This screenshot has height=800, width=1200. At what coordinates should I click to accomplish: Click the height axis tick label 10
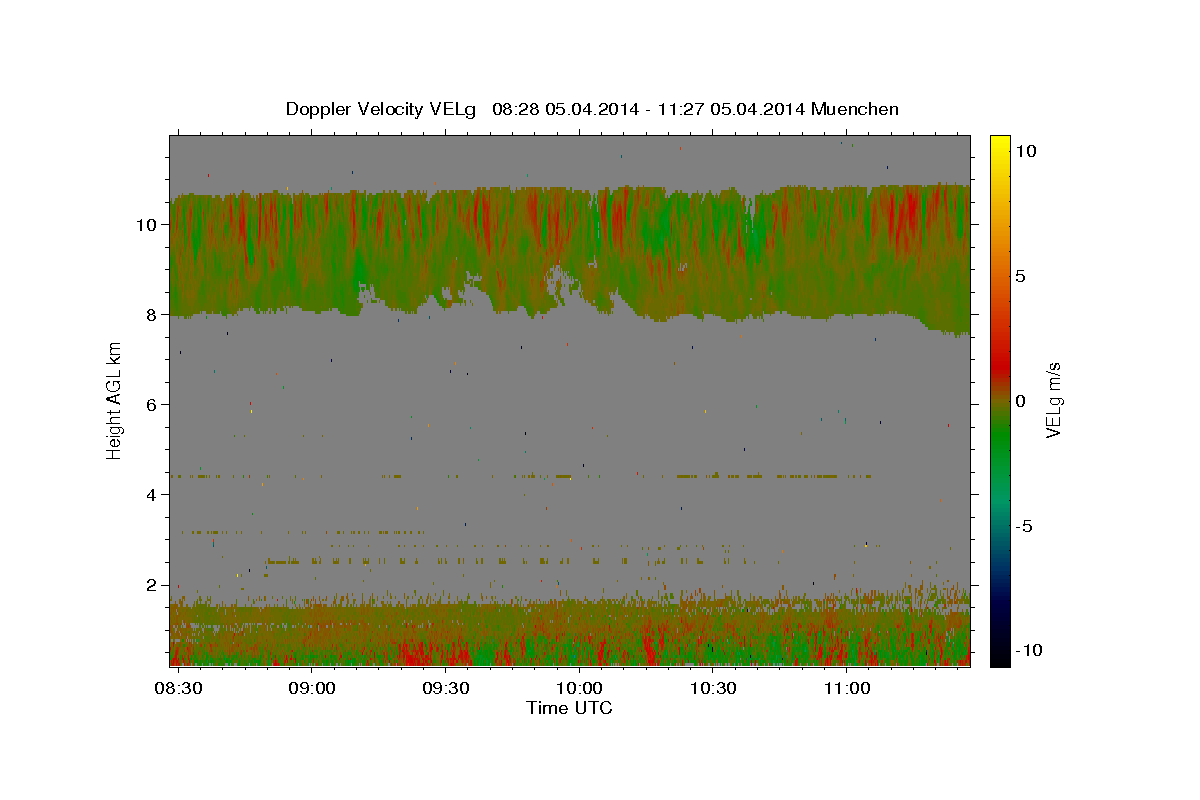(147, 225)
